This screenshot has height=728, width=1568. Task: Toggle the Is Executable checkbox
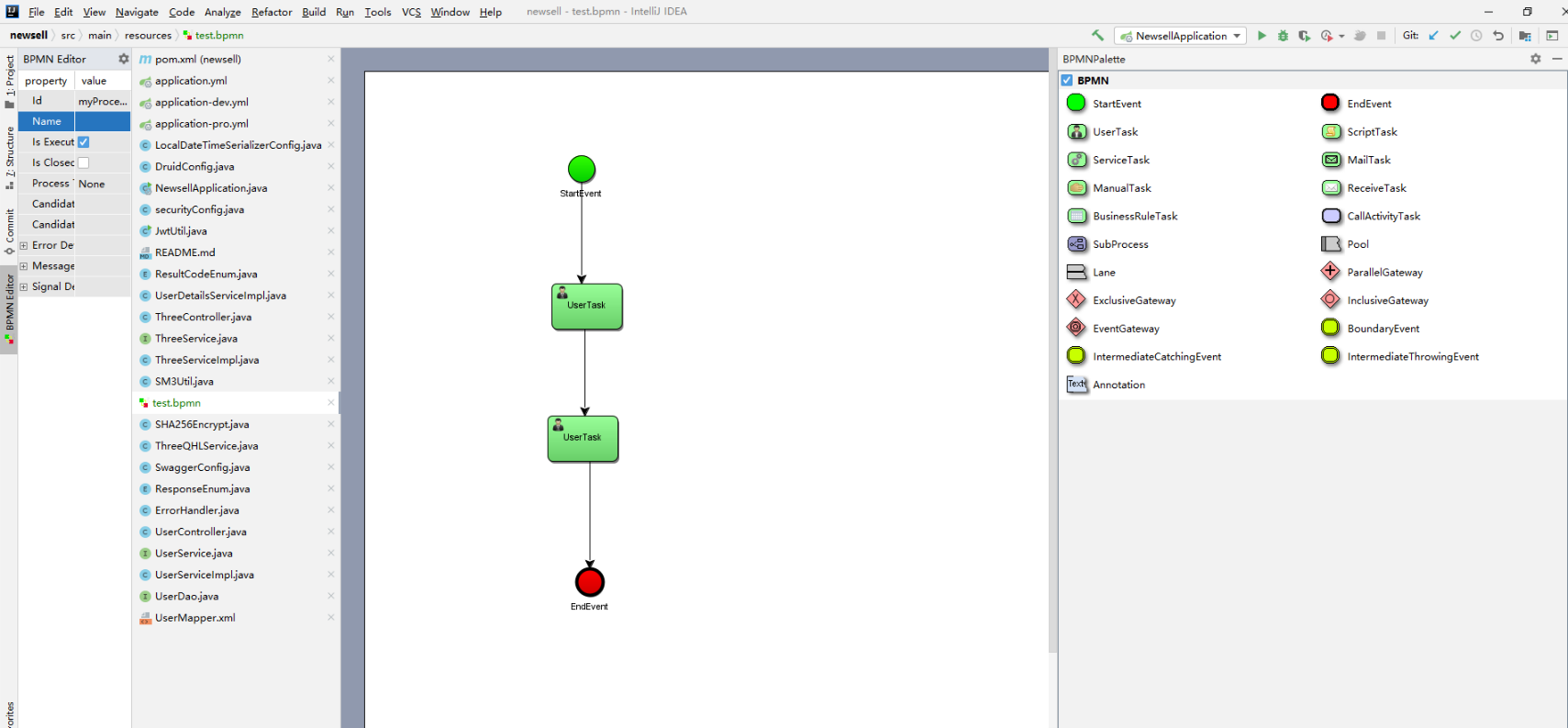pyautogui.click(x=83, y=142)
